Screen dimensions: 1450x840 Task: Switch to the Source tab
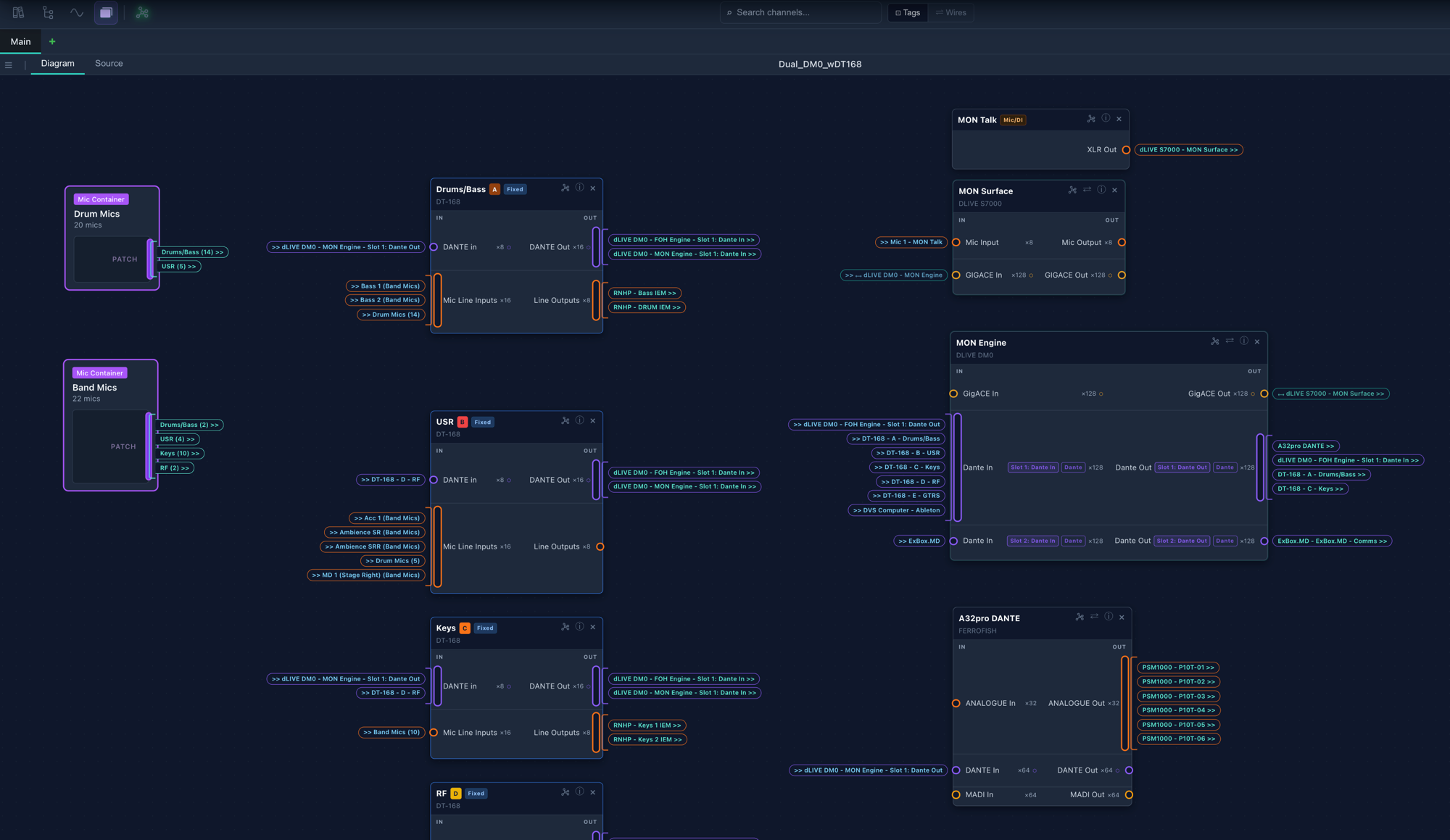pos(109,64)
